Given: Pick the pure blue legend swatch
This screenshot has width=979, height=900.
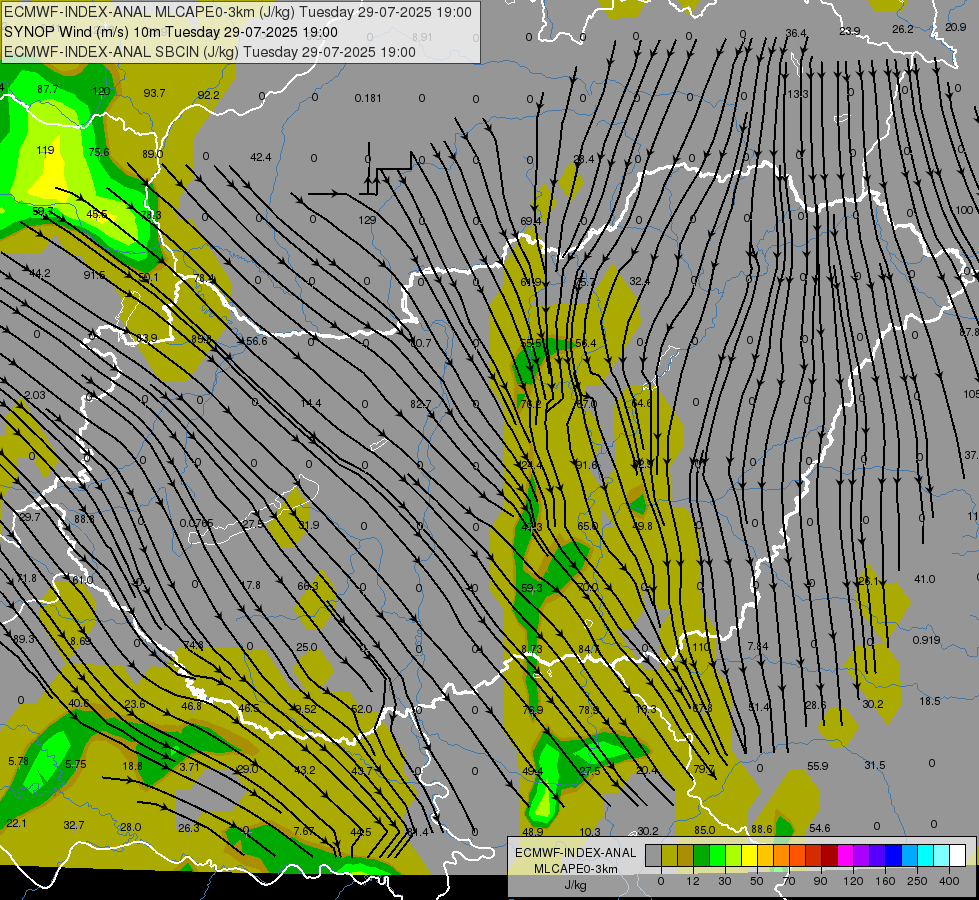Looking at the screenshot, I should [894, 855].
